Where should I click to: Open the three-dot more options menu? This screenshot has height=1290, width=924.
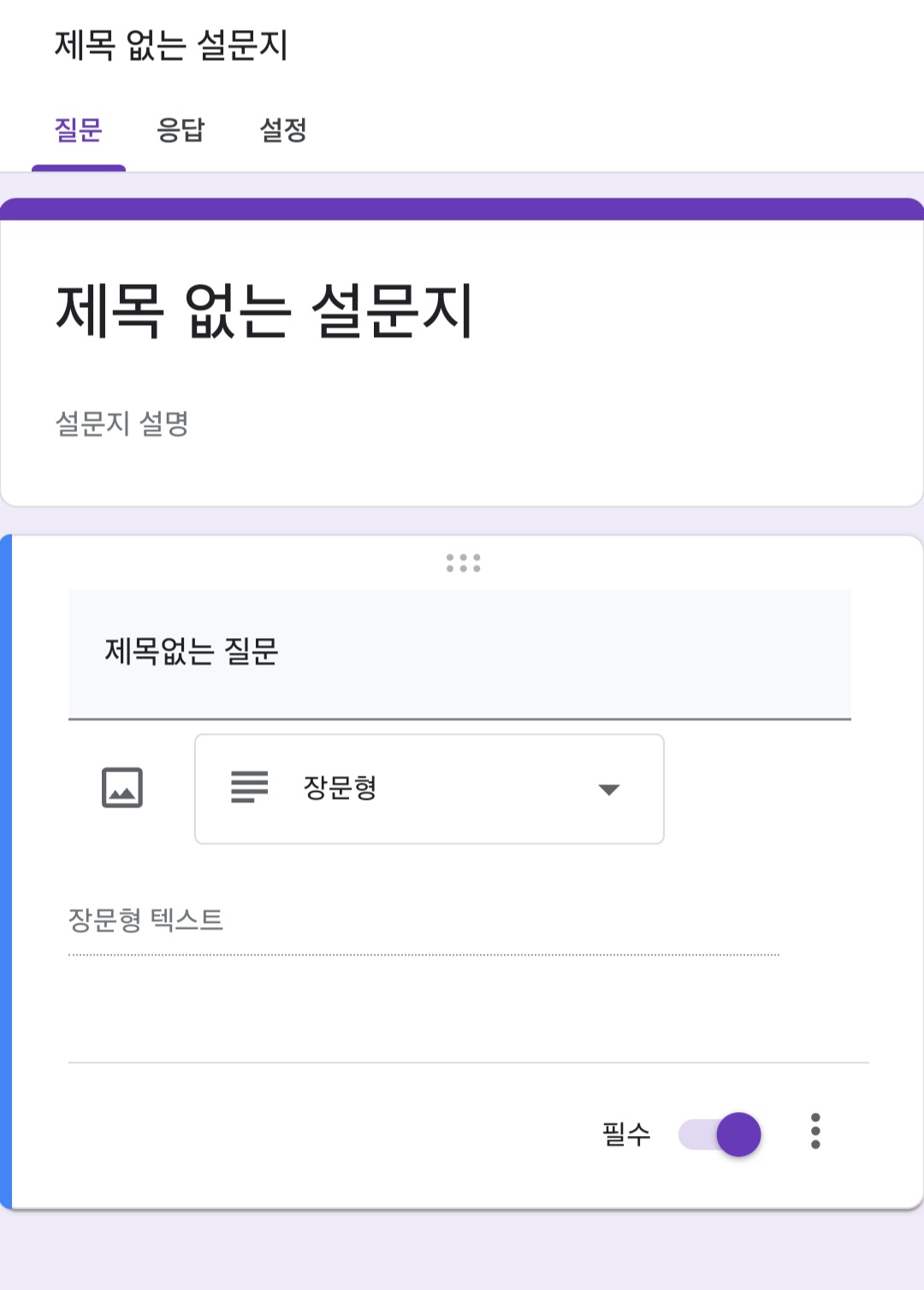point(815,1131)
